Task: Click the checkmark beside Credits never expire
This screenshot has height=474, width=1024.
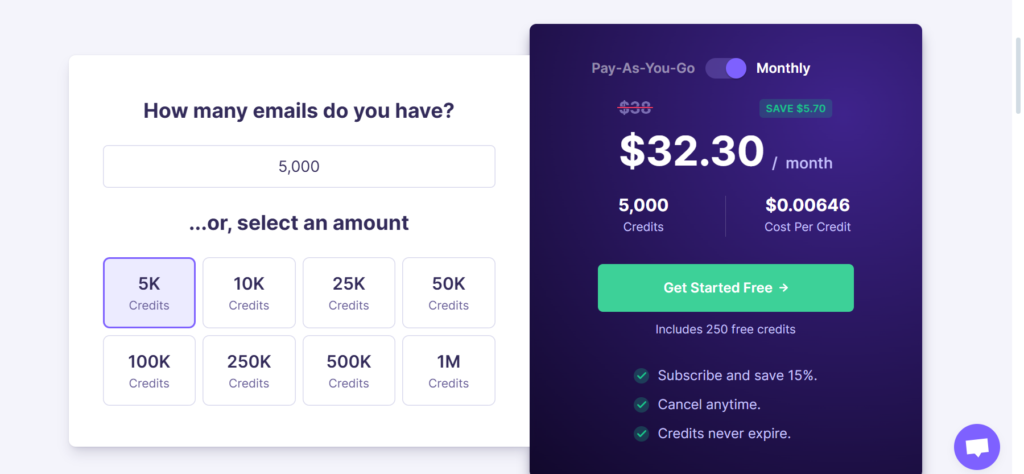Action: 641,434
